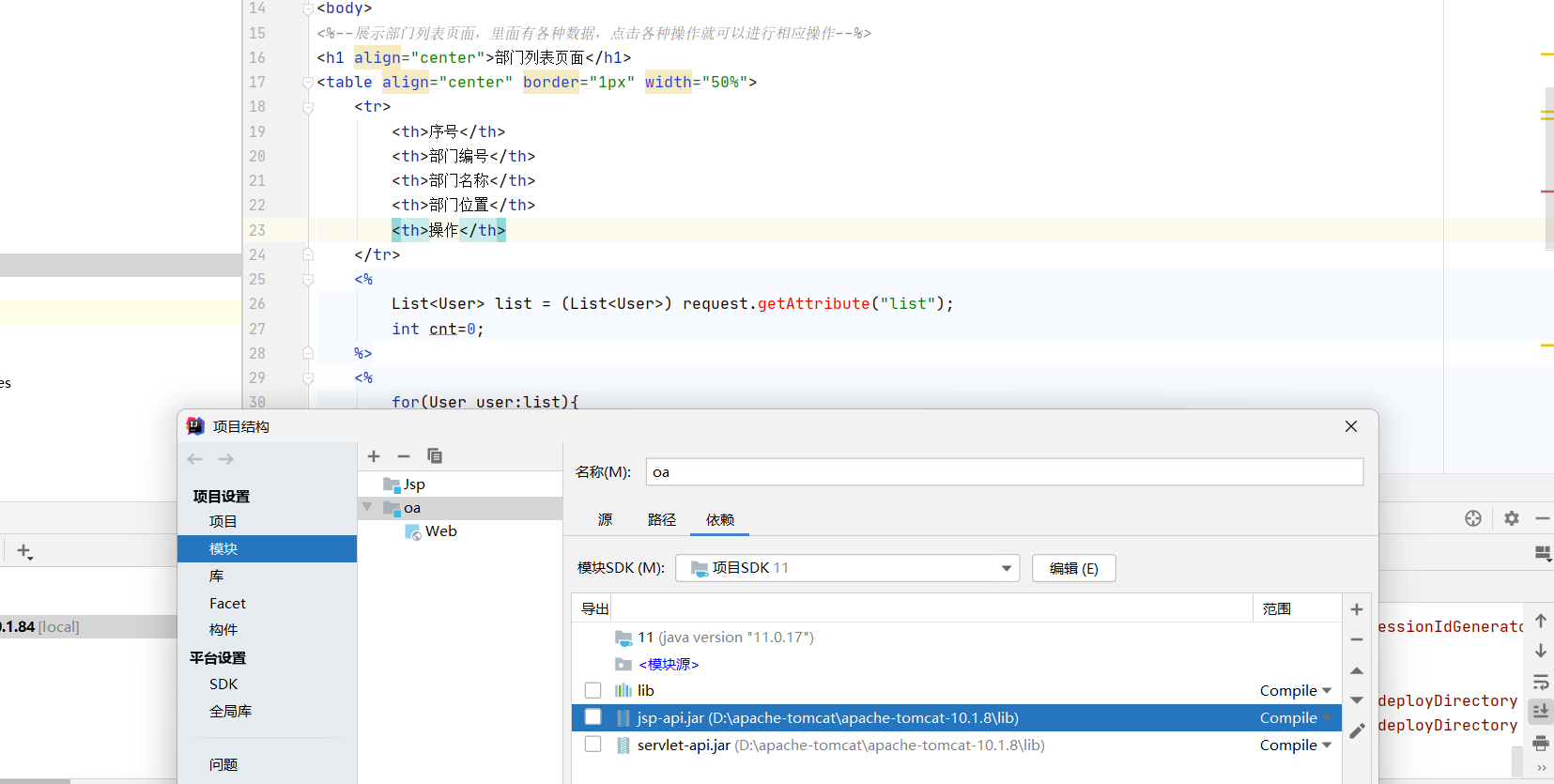Toggle export checkbox for servlet-api.jar

pyautogui.click(x=592, y=745)
